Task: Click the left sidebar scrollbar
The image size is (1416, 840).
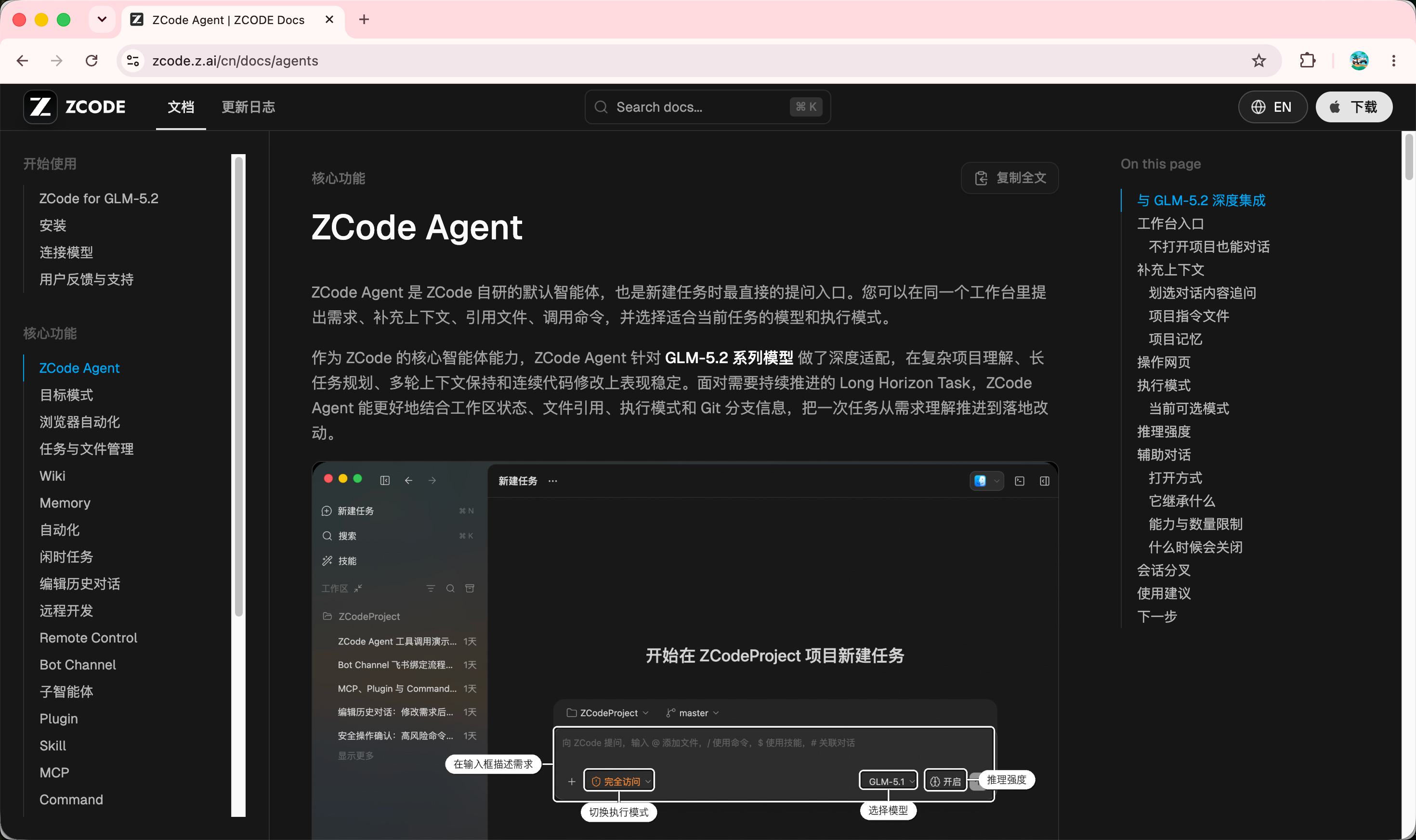Action: click(x=238, y=387)
